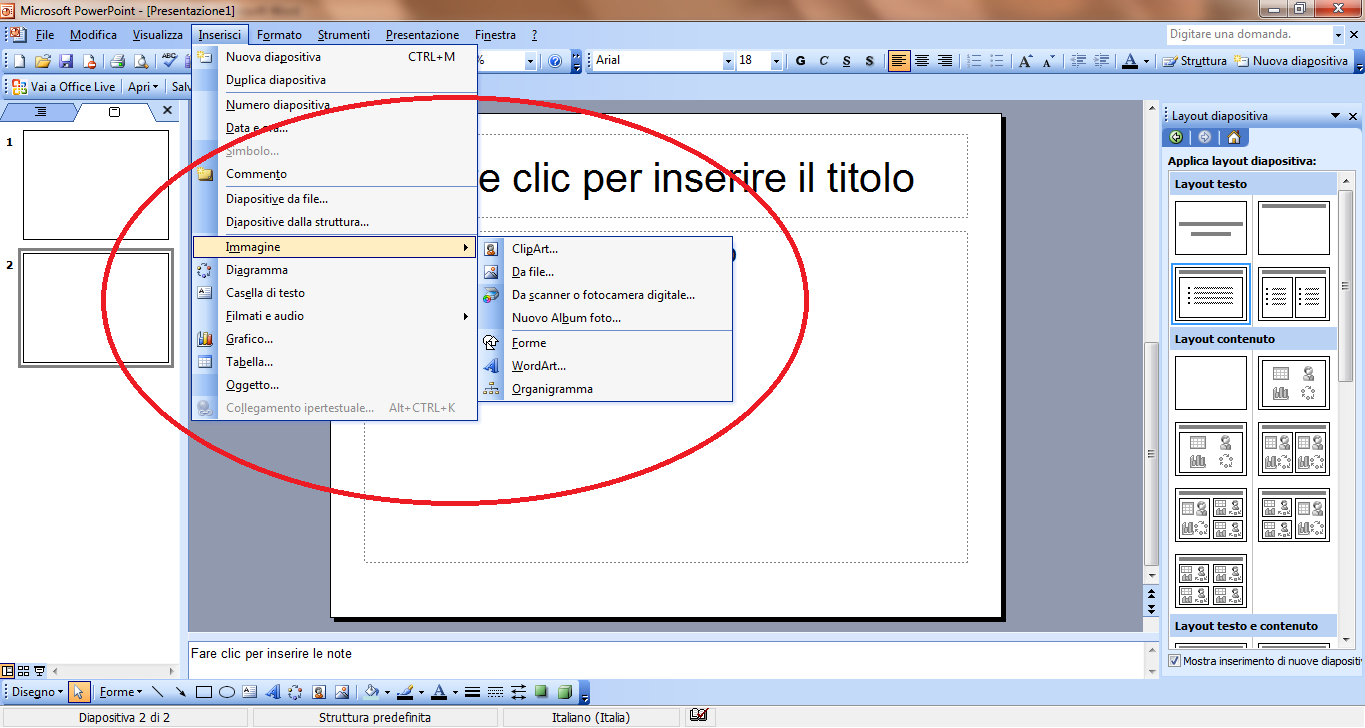Switch to normal view button at bottom-left
The height and width of the screenshot is (728, 1365).
point(8,671)
